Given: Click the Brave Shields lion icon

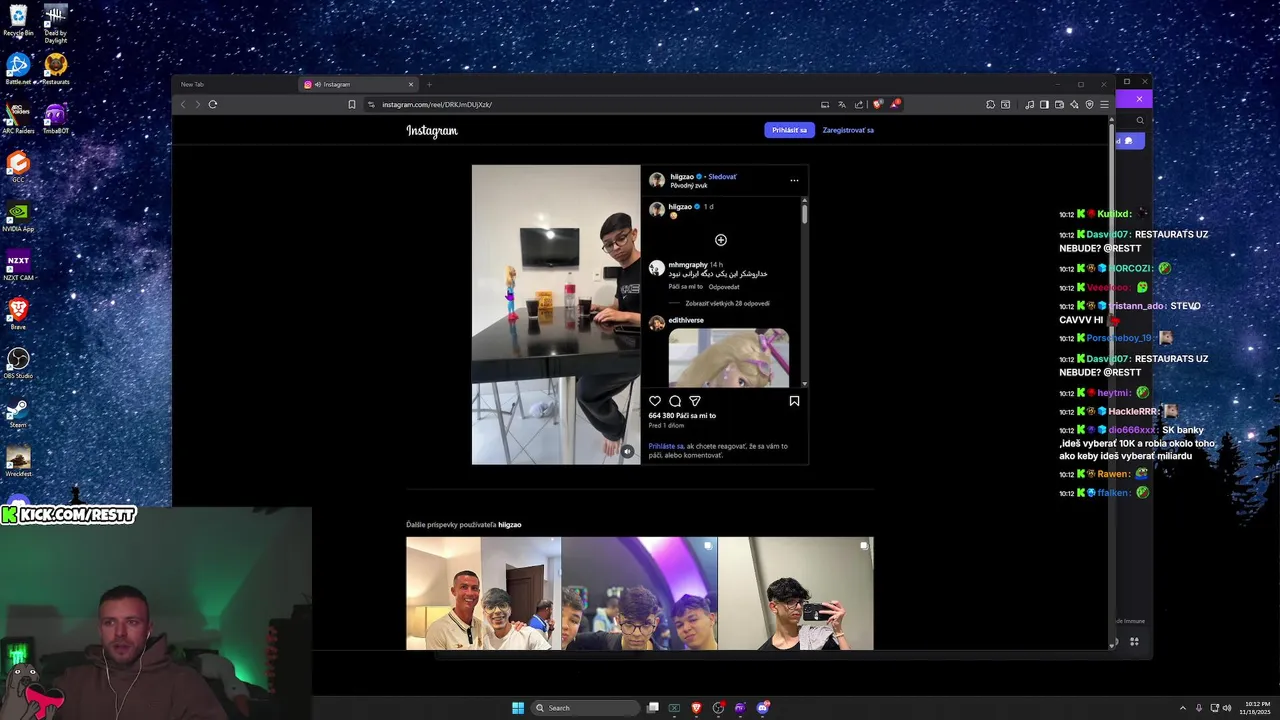Looking at the screenshot, I should pos(877,104).
